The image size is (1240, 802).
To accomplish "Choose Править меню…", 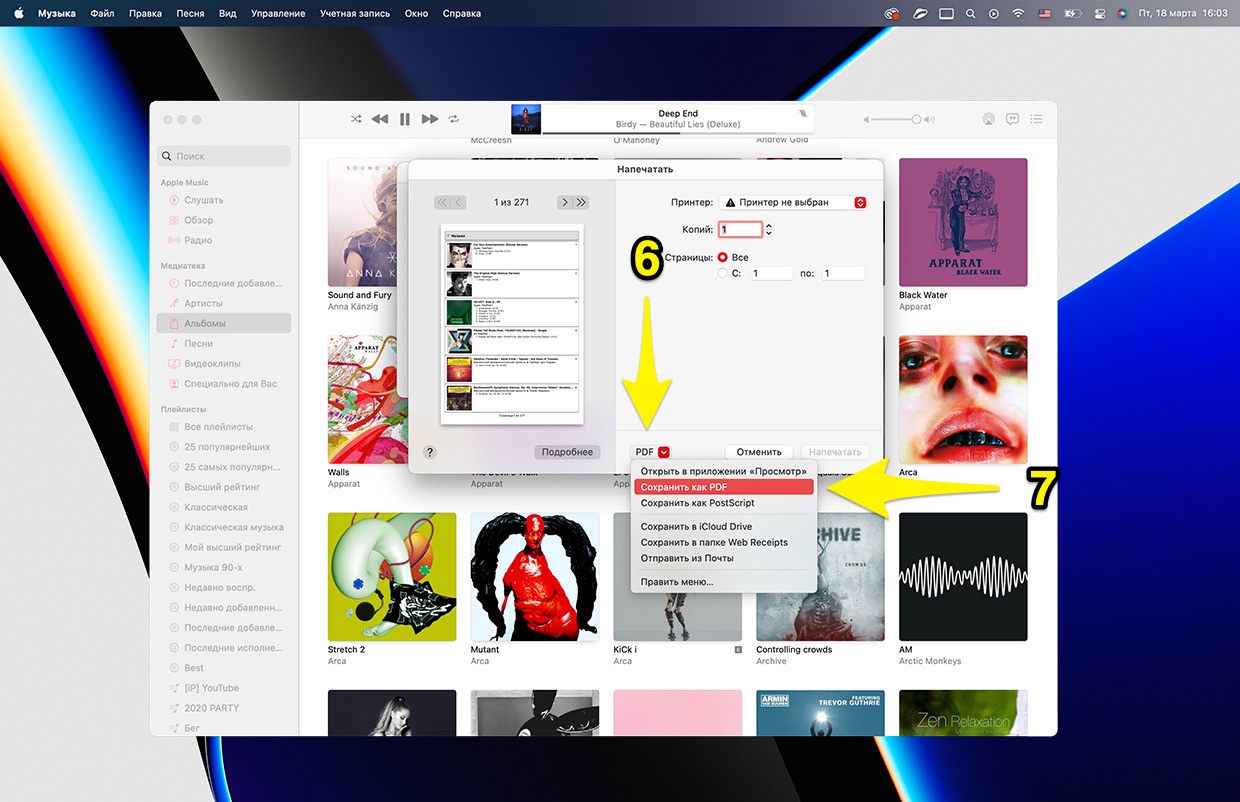I will [724, 582].
